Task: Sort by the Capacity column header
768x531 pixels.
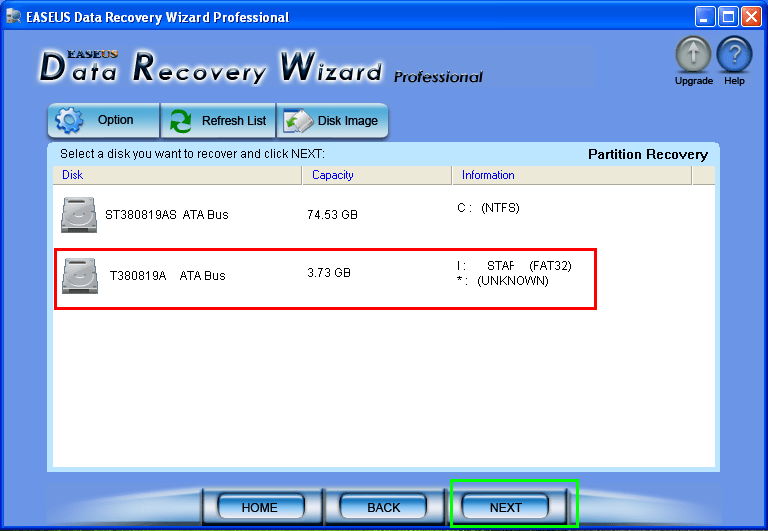Action: click(377, 175)
